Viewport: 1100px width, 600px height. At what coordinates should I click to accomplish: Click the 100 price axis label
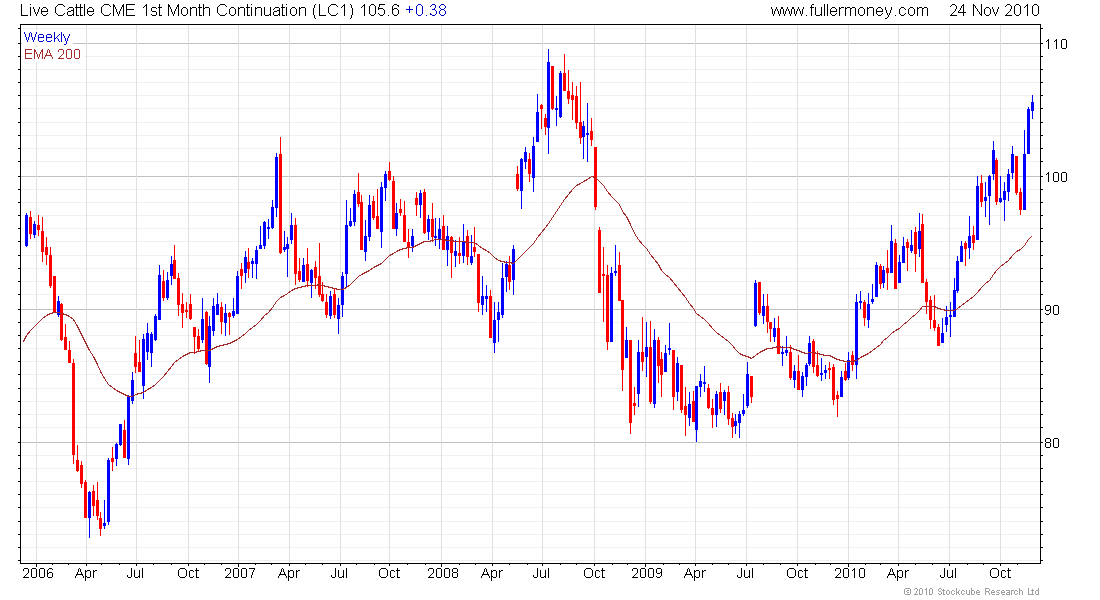(1056, 177)
